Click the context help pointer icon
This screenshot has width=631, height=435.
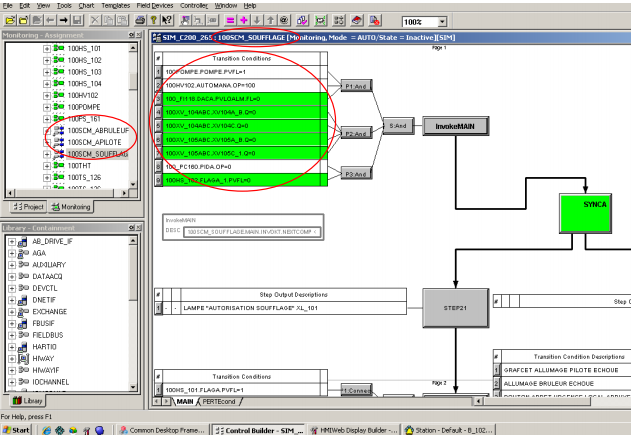167,21
